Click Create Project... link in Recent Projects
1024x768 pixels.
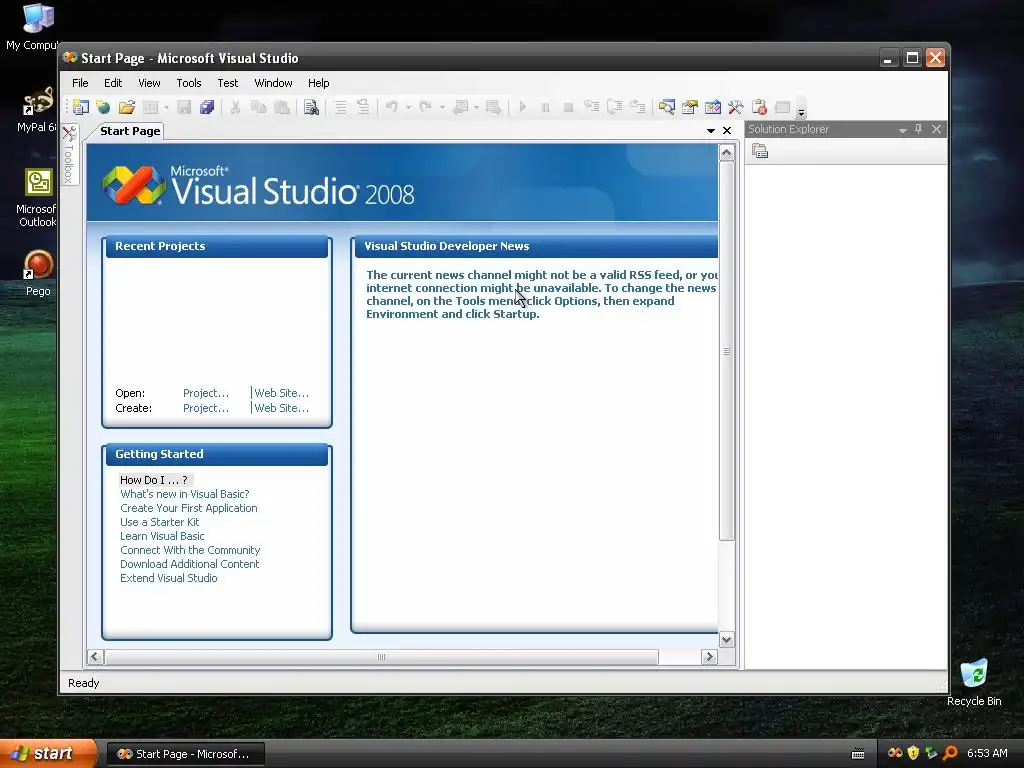206,408
